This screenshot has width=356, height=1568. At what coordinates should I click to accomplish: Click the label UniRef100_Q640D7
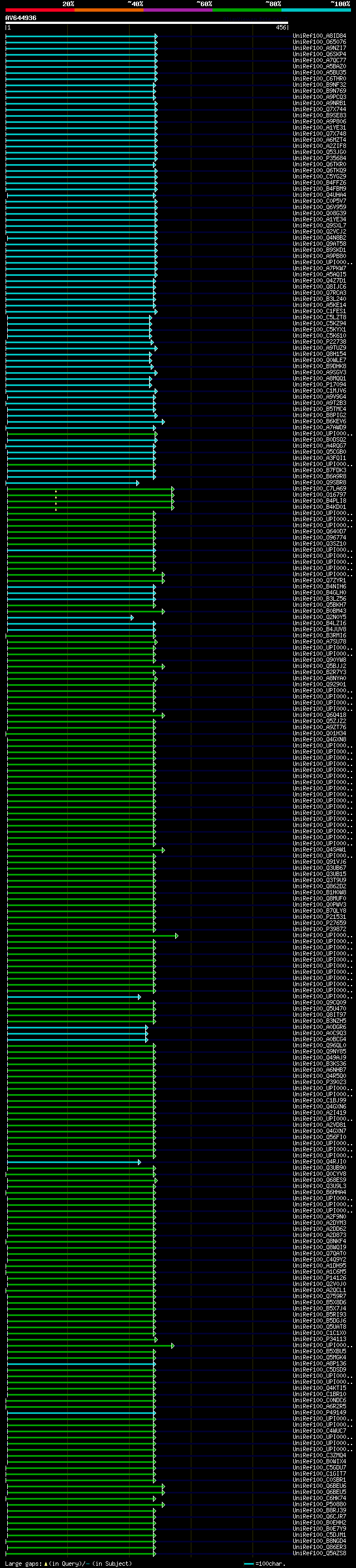point(319,531)
